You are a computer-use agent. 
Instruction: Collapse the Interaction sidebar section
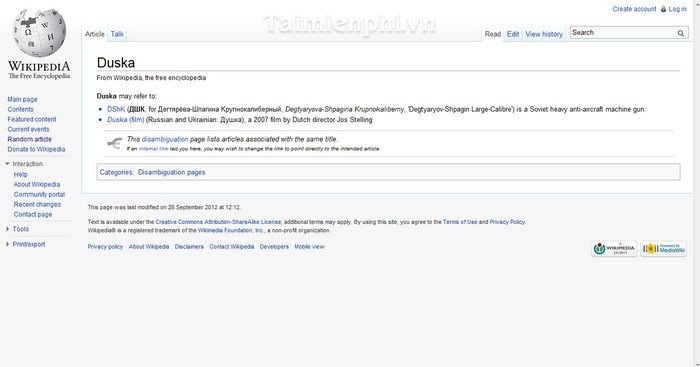[x=7, y=164]
